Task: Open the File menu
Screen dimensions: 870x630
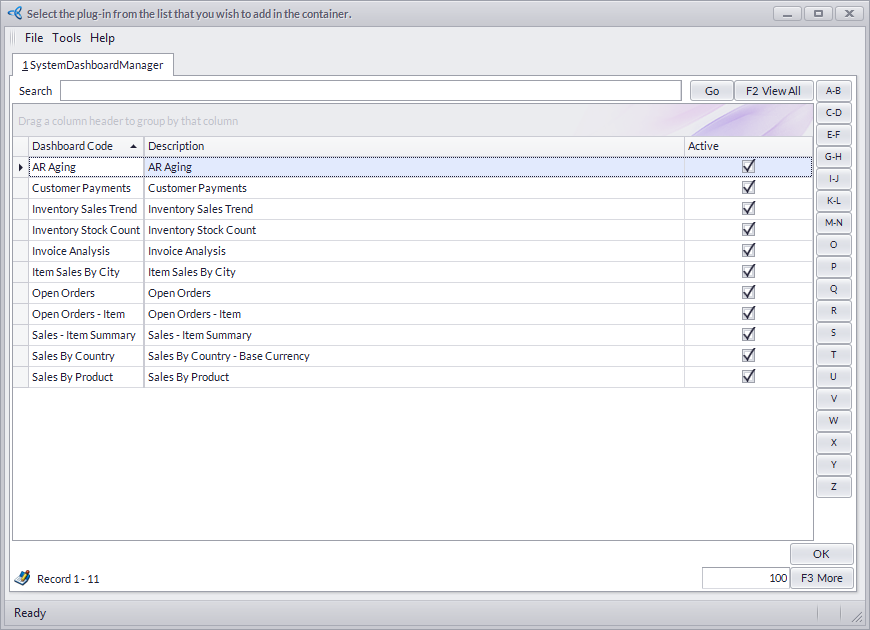Action: click(x=34, y=38)
